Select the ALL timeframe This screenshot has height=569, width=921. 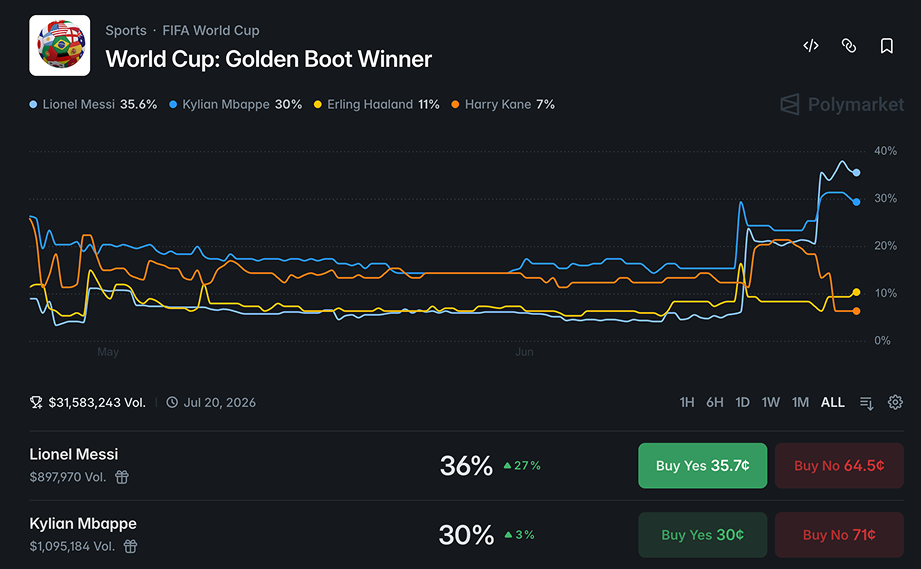click(832, 402)
